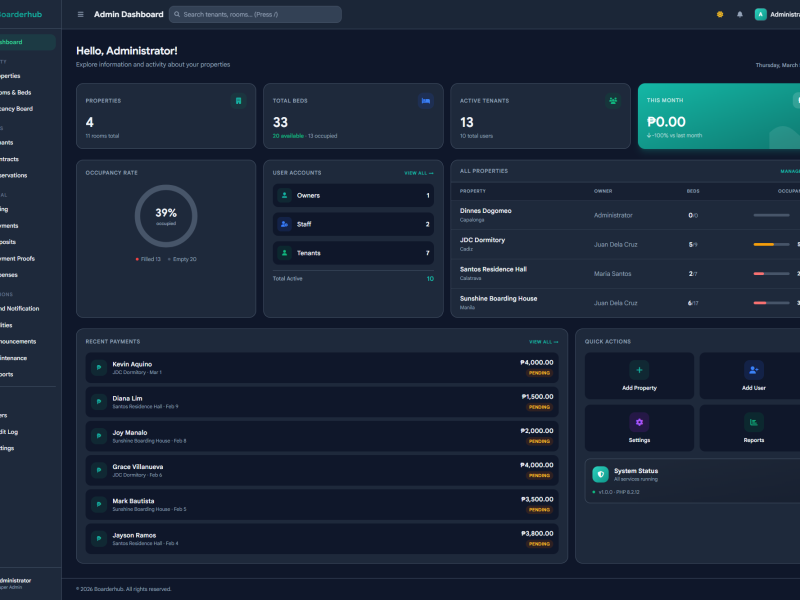Click the Tenants row icon
Image resolution: width=800 pixels, height=600 pixels.
[285, 253]
